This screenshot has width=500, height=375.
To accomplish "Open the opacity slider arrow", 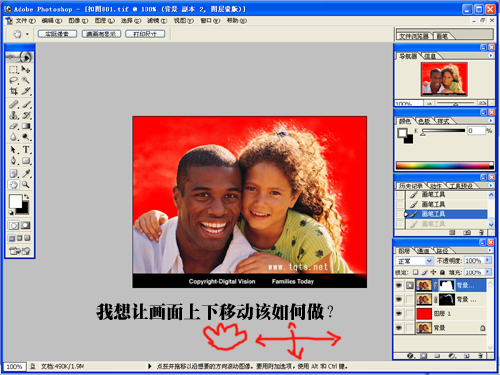I will point(488,260).
